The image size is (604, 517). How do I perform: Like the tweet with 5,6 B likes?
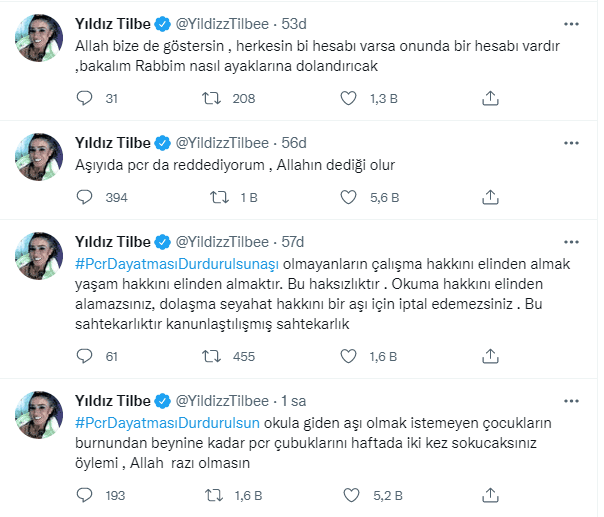tap(349, 197)
